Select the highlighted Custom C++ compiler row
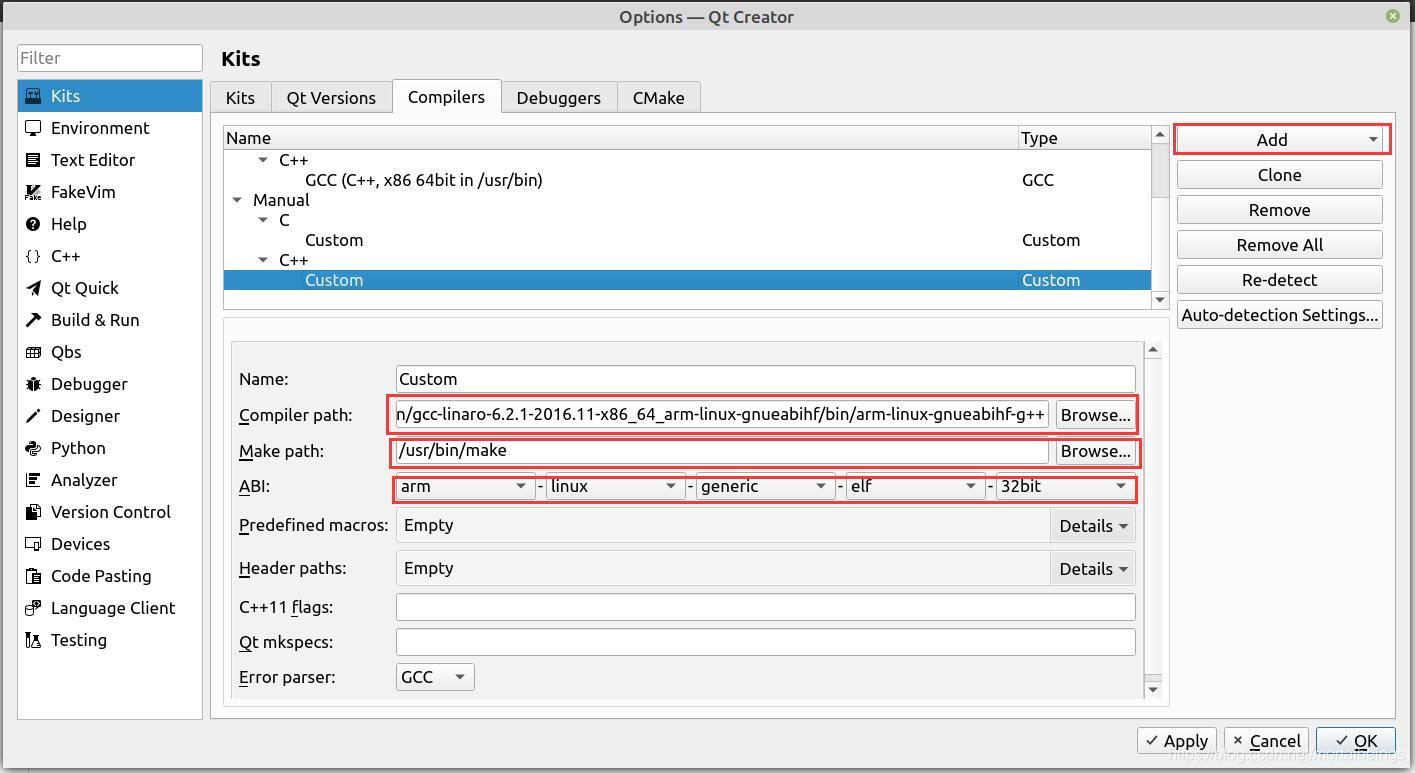The image size is (1415, 773). click(x=687, y=280)
